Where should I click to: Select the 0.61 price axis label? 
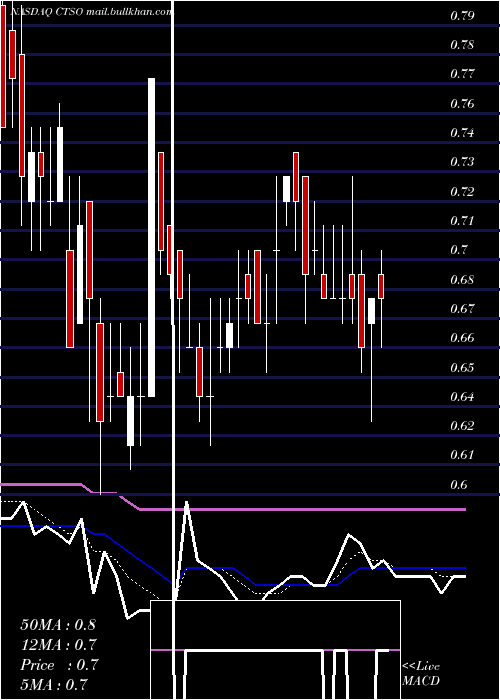tap(462, 455)
